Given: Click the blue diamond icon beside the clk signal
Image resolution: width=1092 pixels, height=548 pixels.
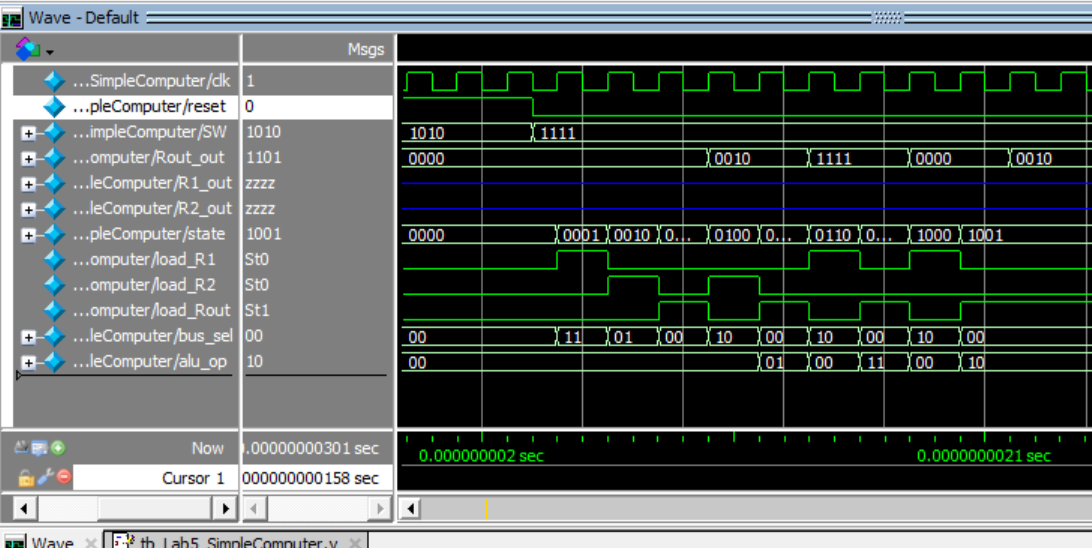Looking at the screenshot, I should click(x=54, y=81).
